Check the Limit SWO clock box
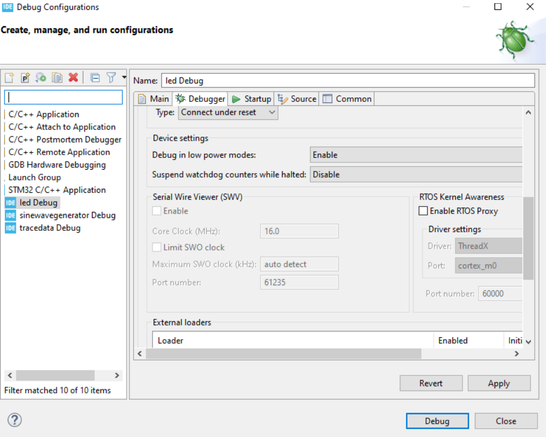The image size is (546, 437). (157, 247)
